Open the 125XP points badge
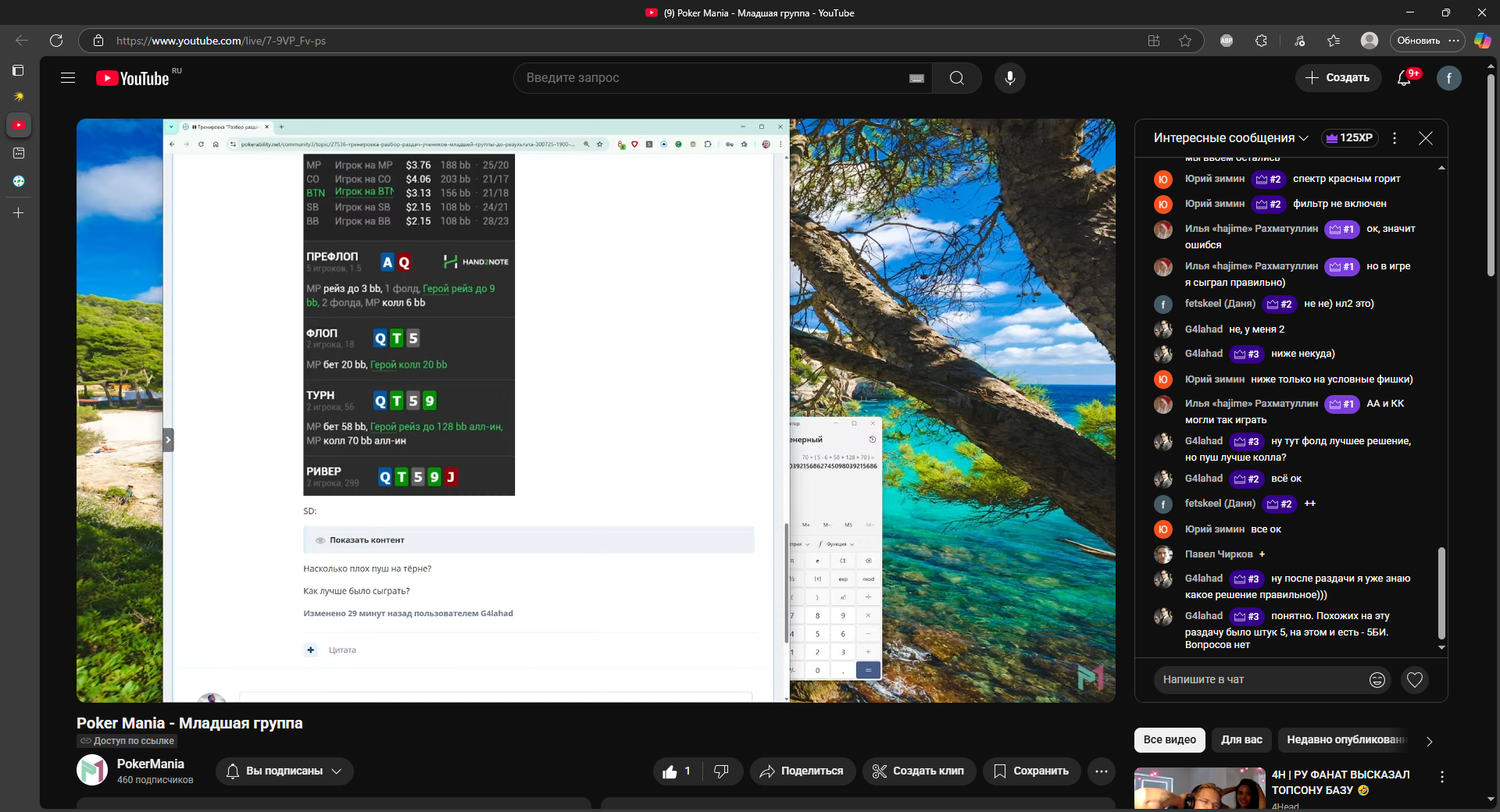 [x=1349, y=138]
